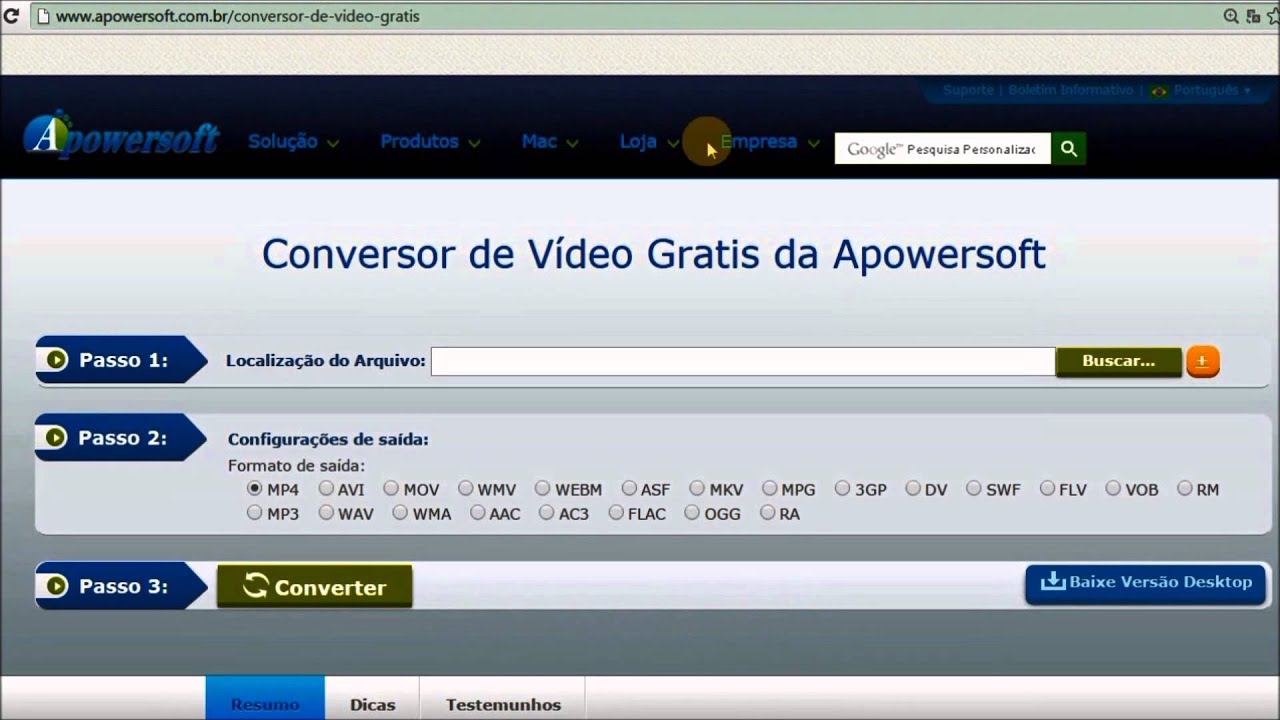Expand the Loja menu
Screen dimensions: 1280x720
pyautogui.click(x=648, y=142)
